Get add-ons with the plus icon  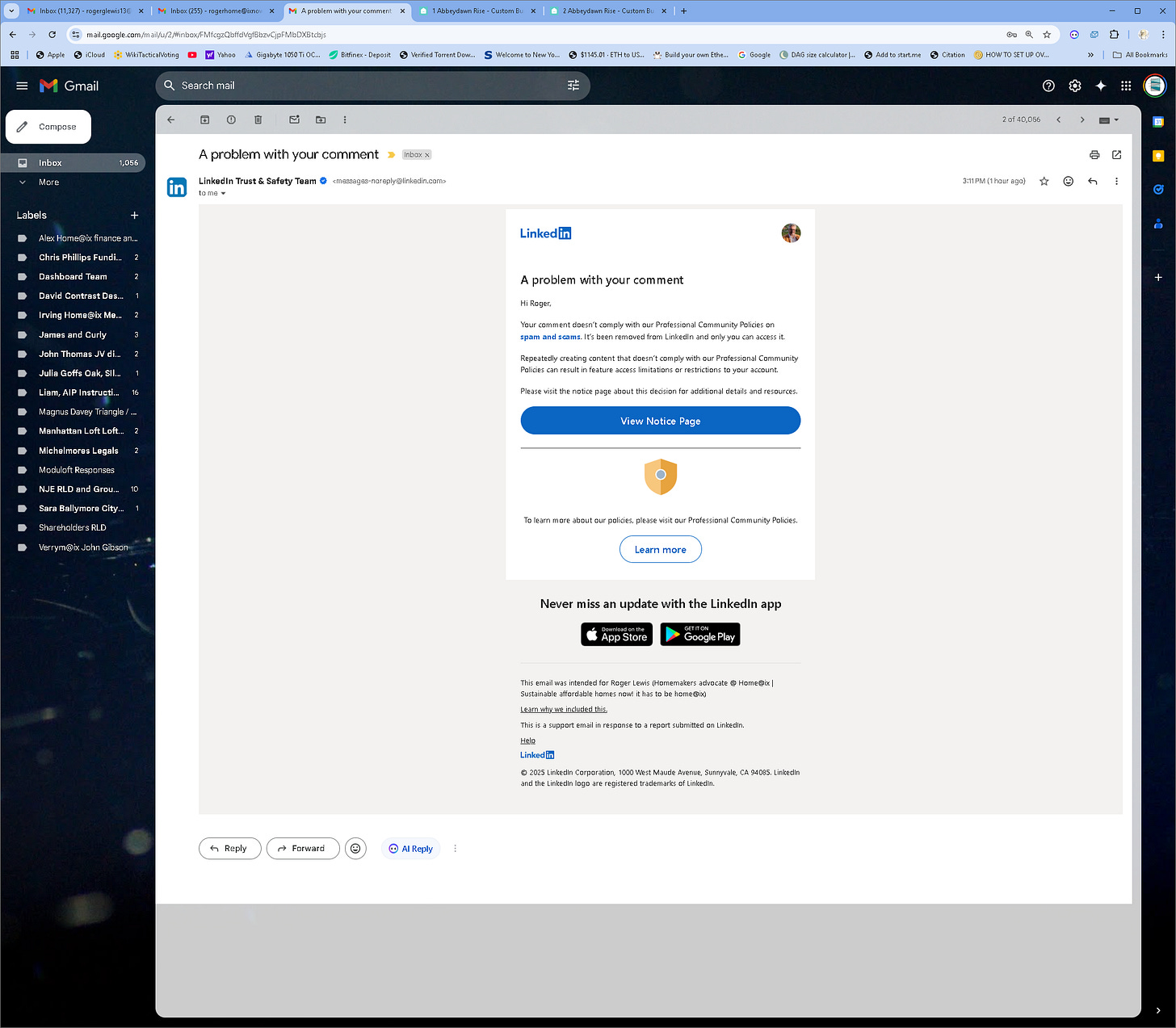point(1158,277)
